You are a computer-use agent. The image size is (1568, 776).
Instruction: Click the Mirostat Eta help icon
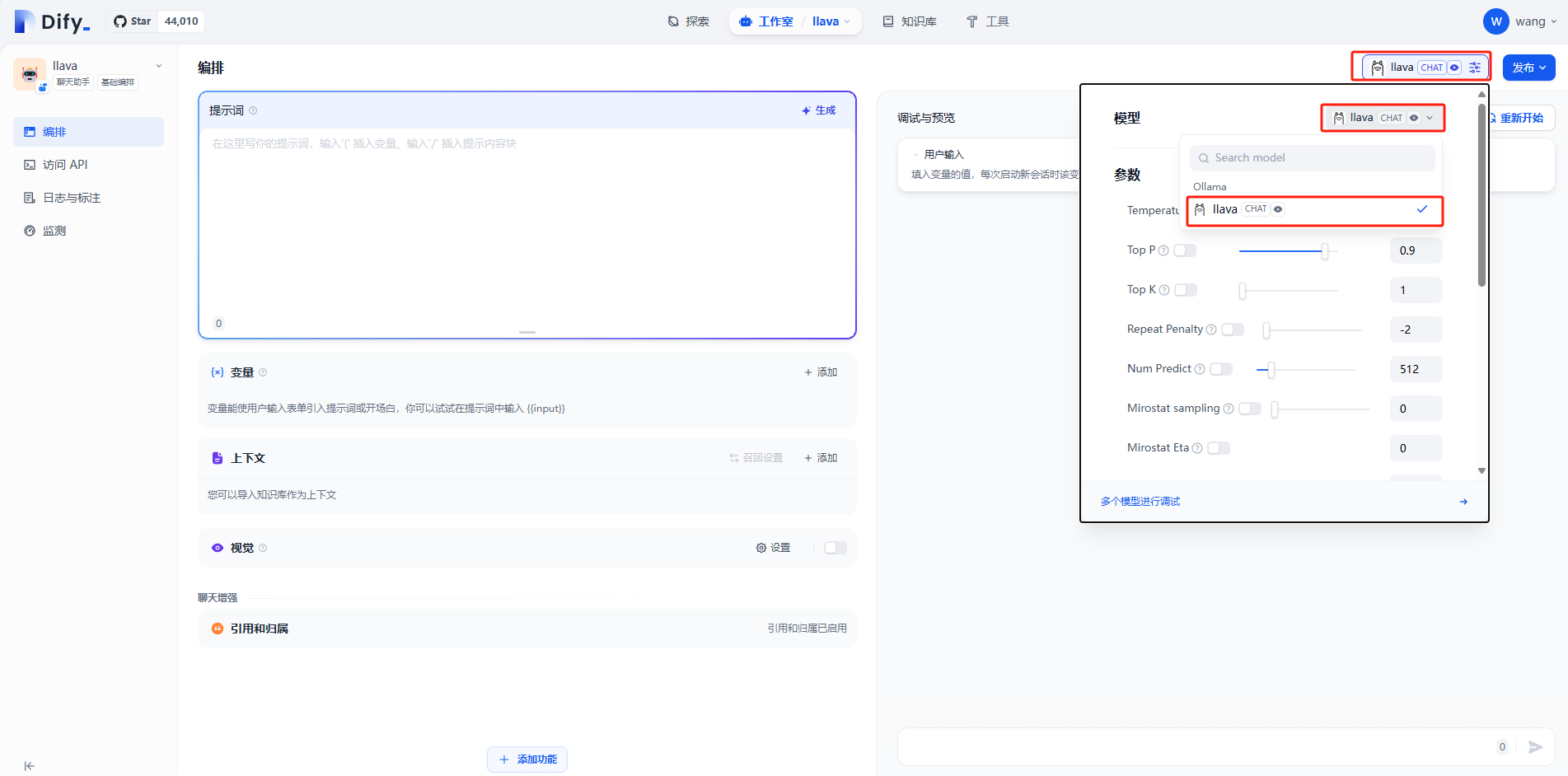[1197, 448]
